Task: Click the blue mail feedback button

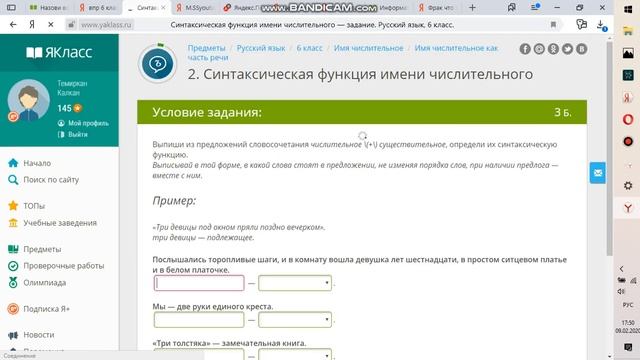Action: (x=598, y=173)
